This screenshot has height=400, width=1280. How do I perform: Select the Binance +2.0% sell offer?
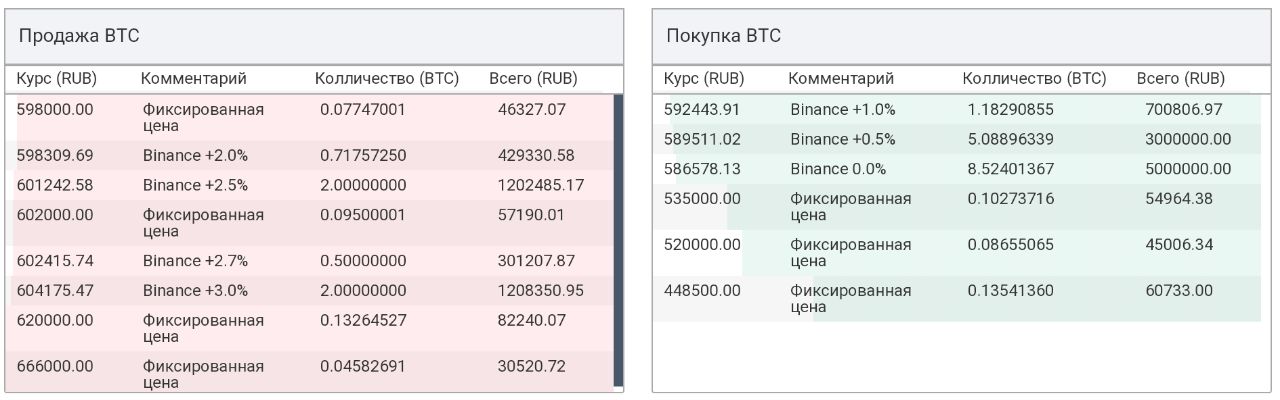coord(309,155)
